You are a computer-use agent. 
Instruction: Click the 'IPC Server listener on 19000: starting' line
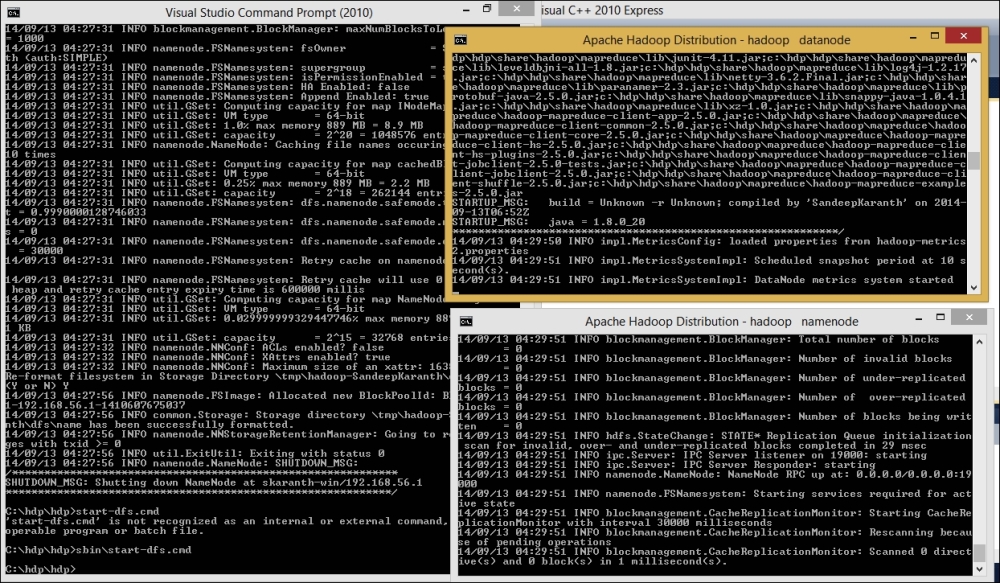pyautogui.click(x=692, y=455)
